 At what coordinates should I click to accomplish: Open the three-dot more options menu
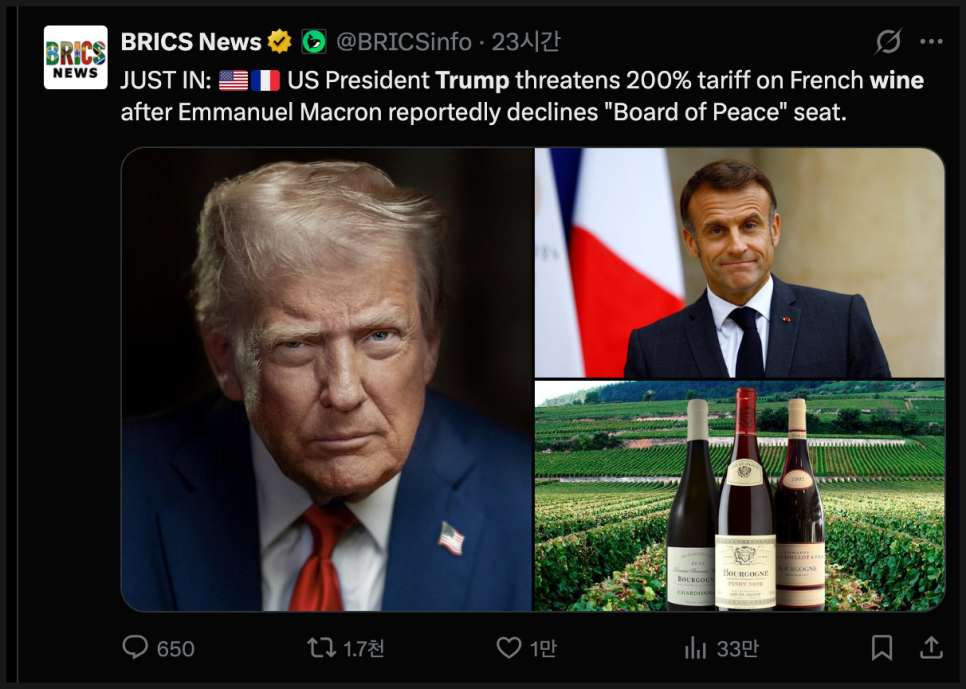tap(931, 42)
